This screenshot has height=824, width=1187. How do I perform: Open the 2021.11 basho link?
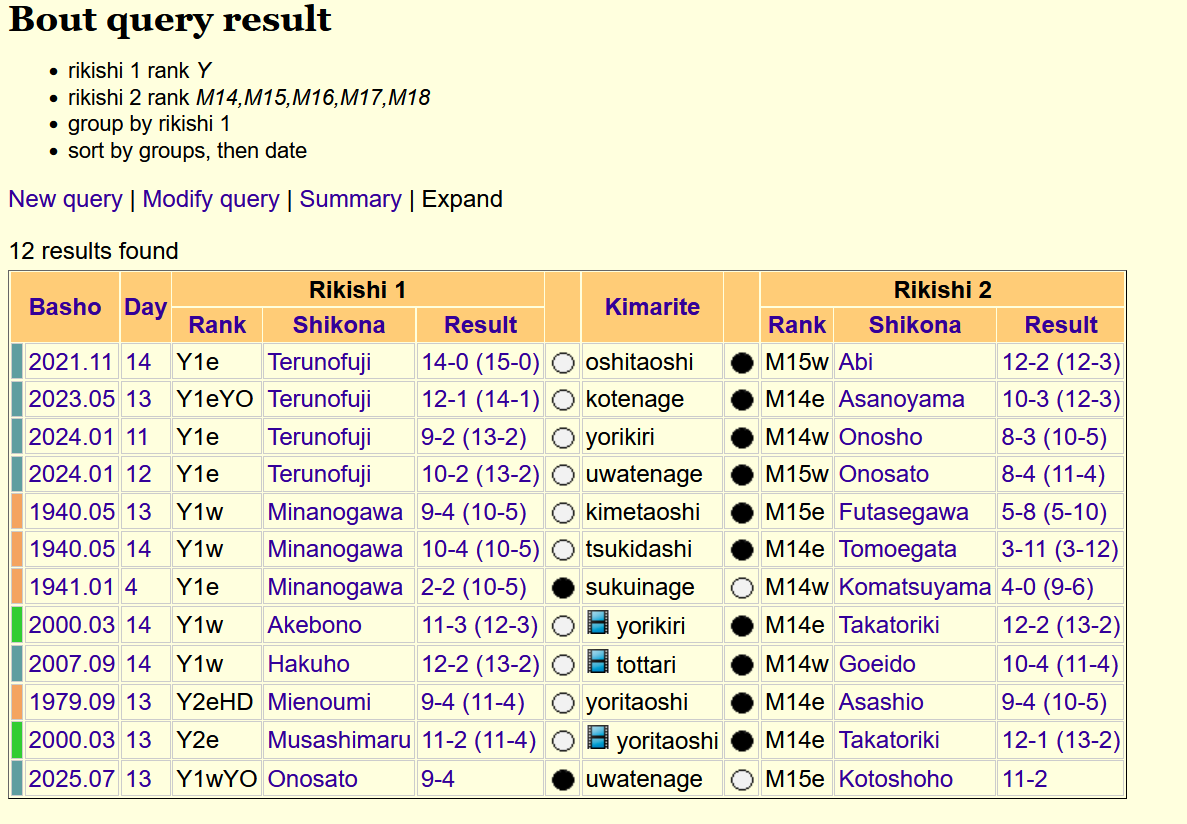pos(71,362)
